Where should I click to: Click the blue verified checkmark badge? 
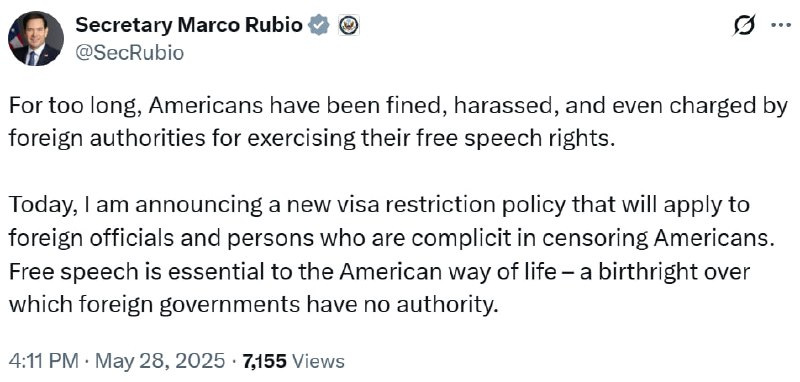pos(319,25)
